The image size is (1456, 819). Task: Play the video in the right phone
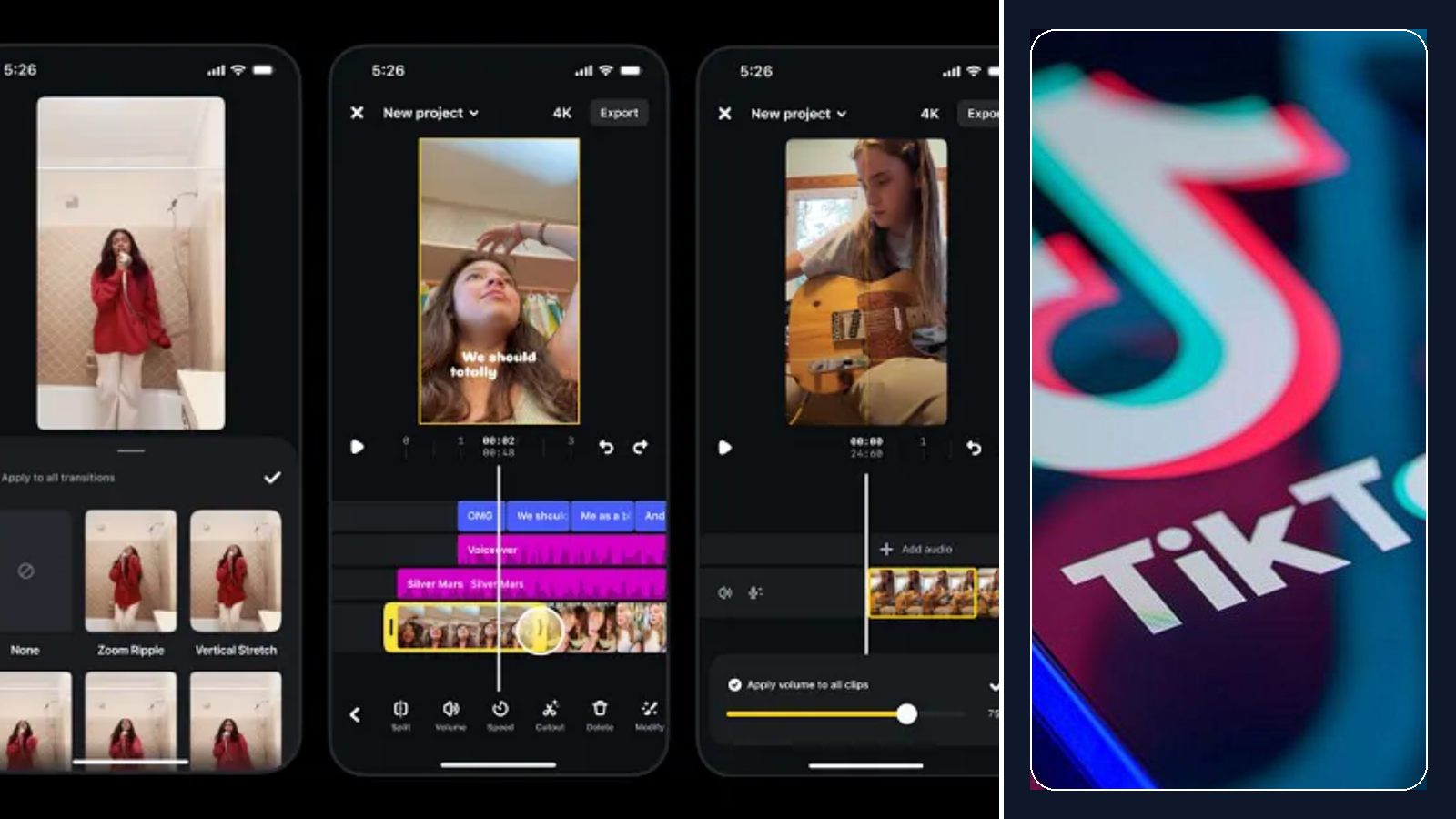724,448
